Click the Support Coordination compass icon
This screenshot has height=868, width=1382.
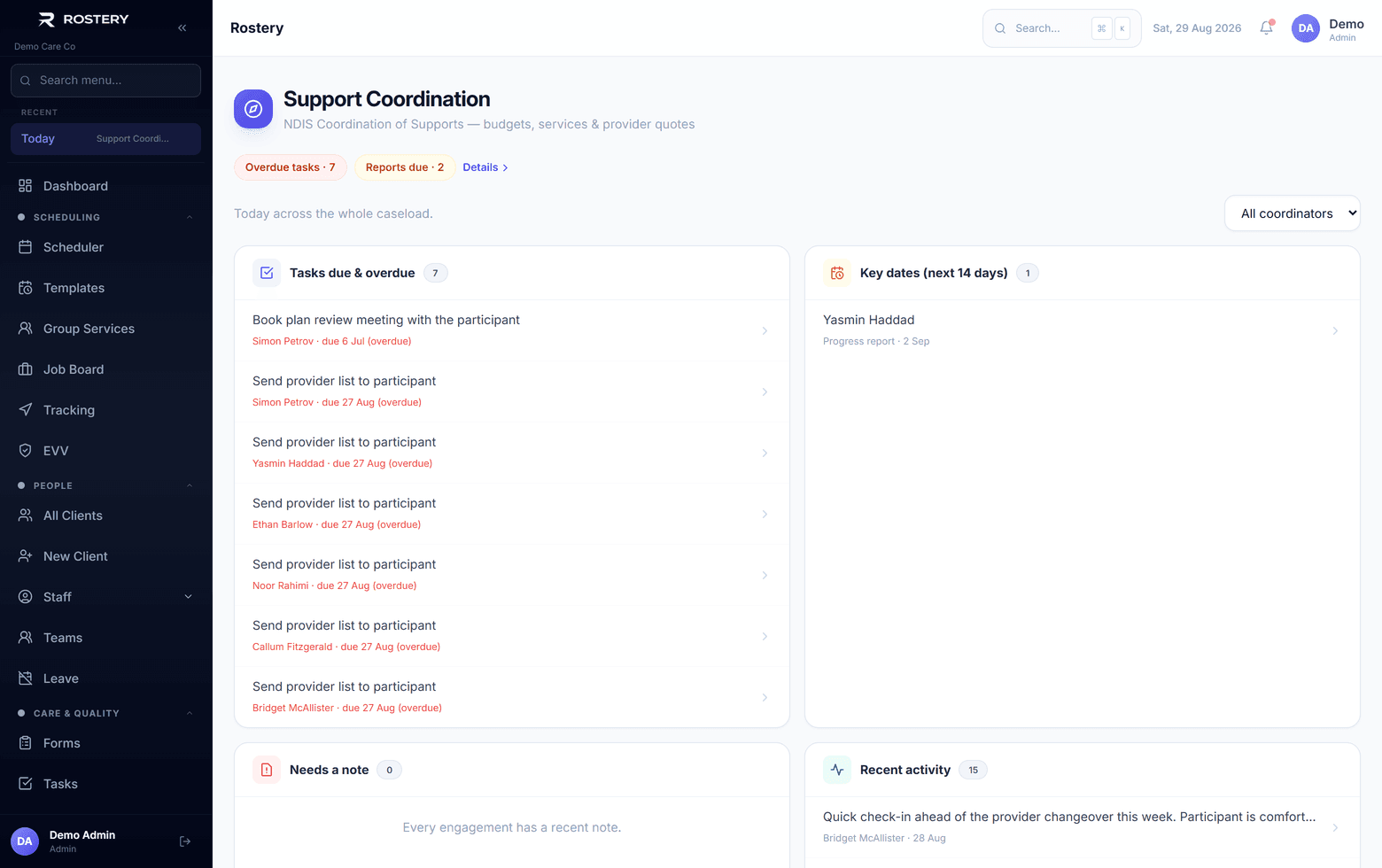[253, 109]
